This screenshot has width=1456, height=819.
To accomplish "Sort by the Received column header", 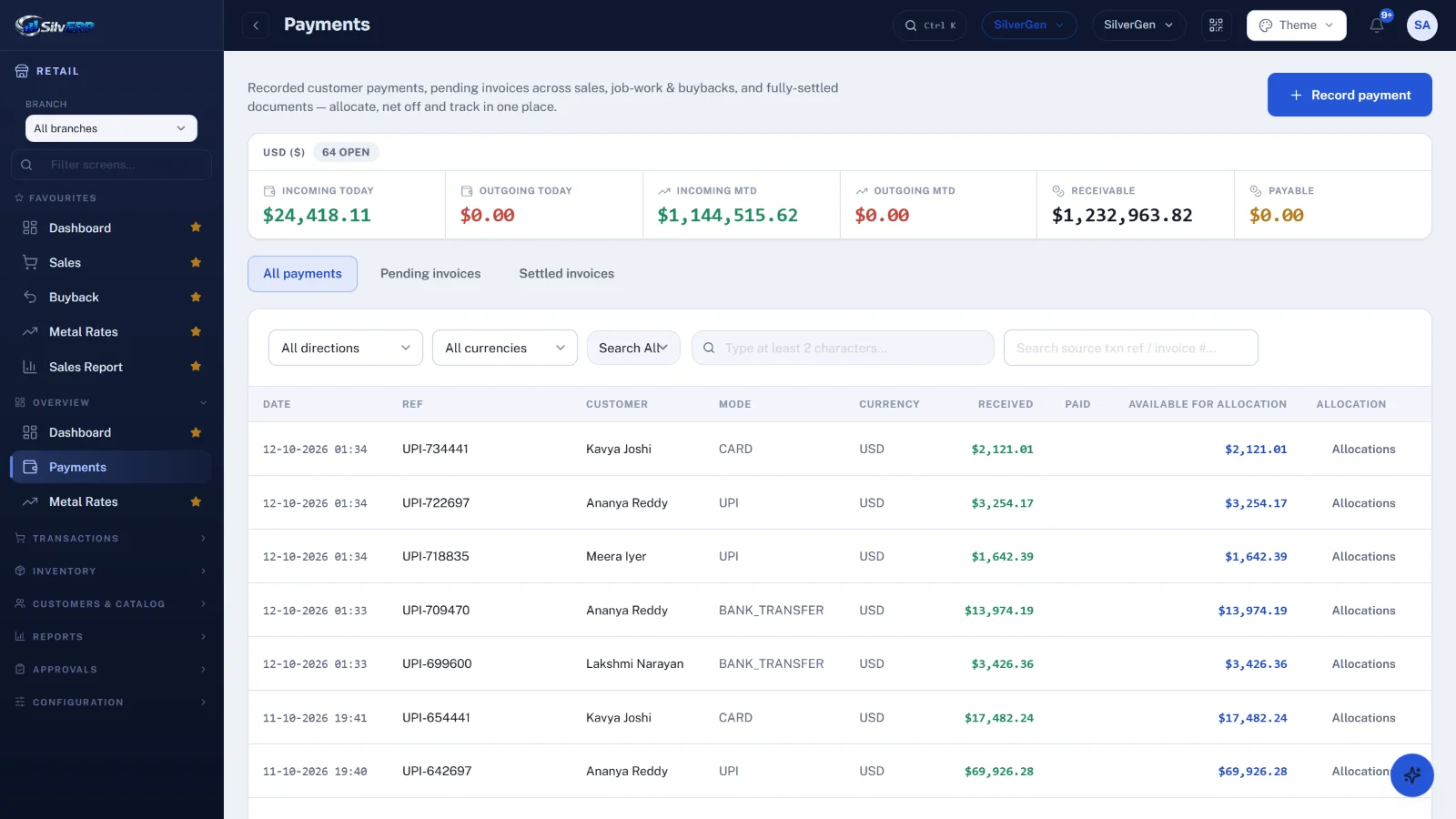I will point(1006,404).
